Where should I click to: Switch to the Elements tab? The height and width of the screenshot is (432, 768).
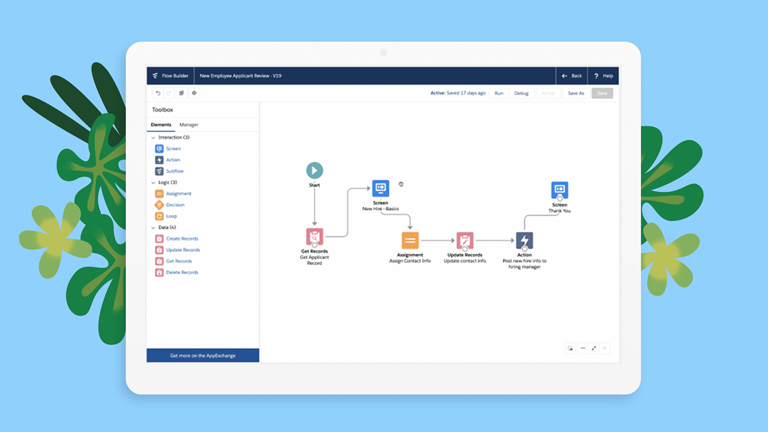[x=161, y=125]
